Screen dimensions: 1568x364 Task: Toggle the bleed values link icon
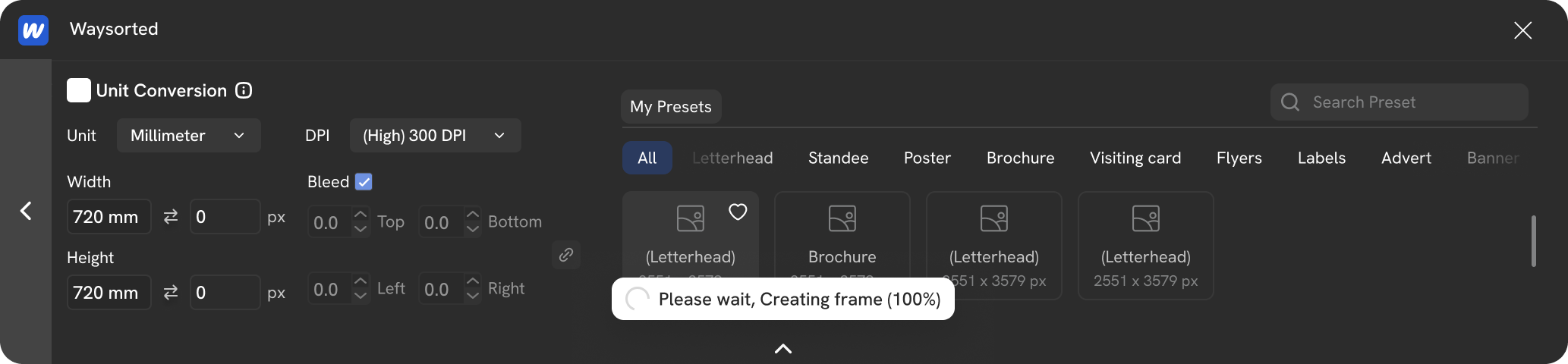coord(566,255)
